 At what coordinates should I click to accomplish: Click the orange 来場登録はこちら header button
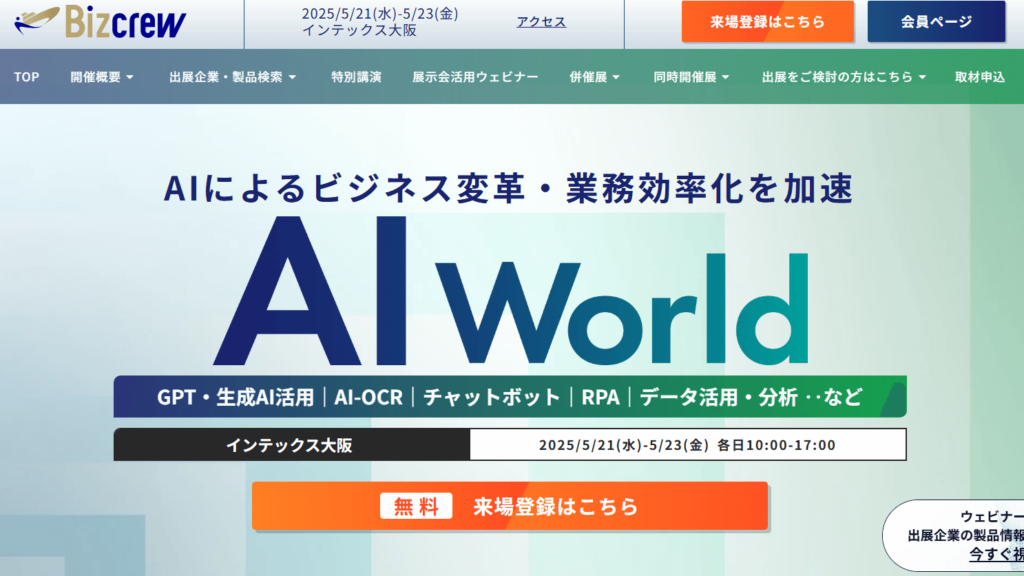click(767, 22)
